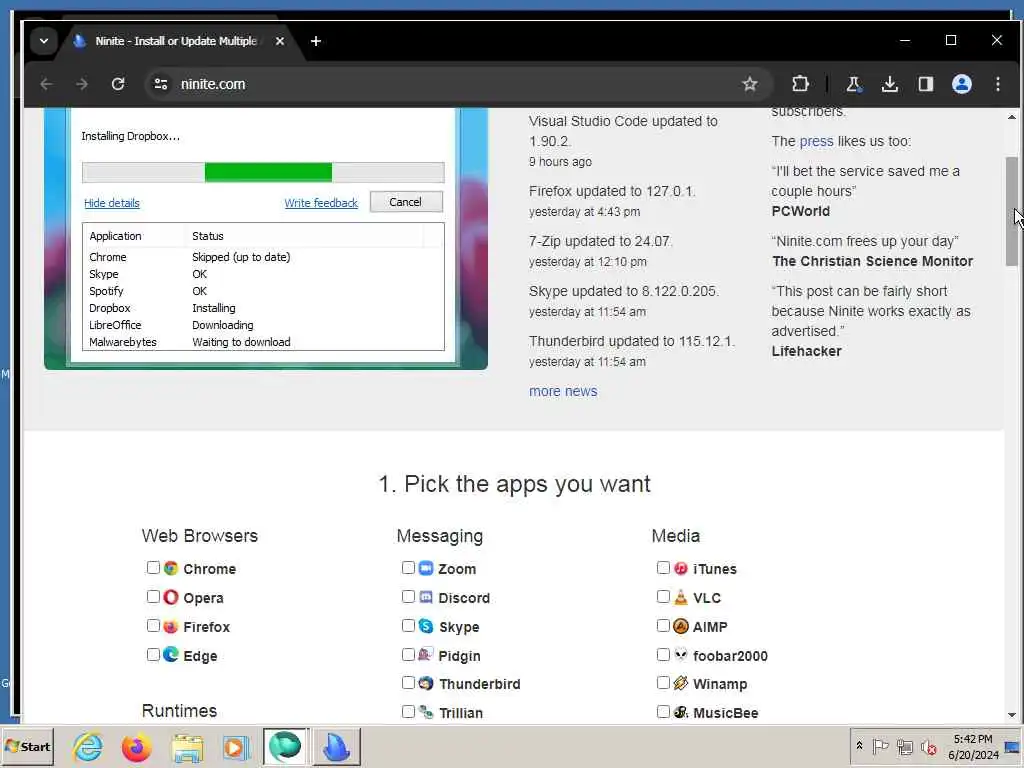Check the Firefox checkbox
1024x768 pixels.
[x=153, y=626]
